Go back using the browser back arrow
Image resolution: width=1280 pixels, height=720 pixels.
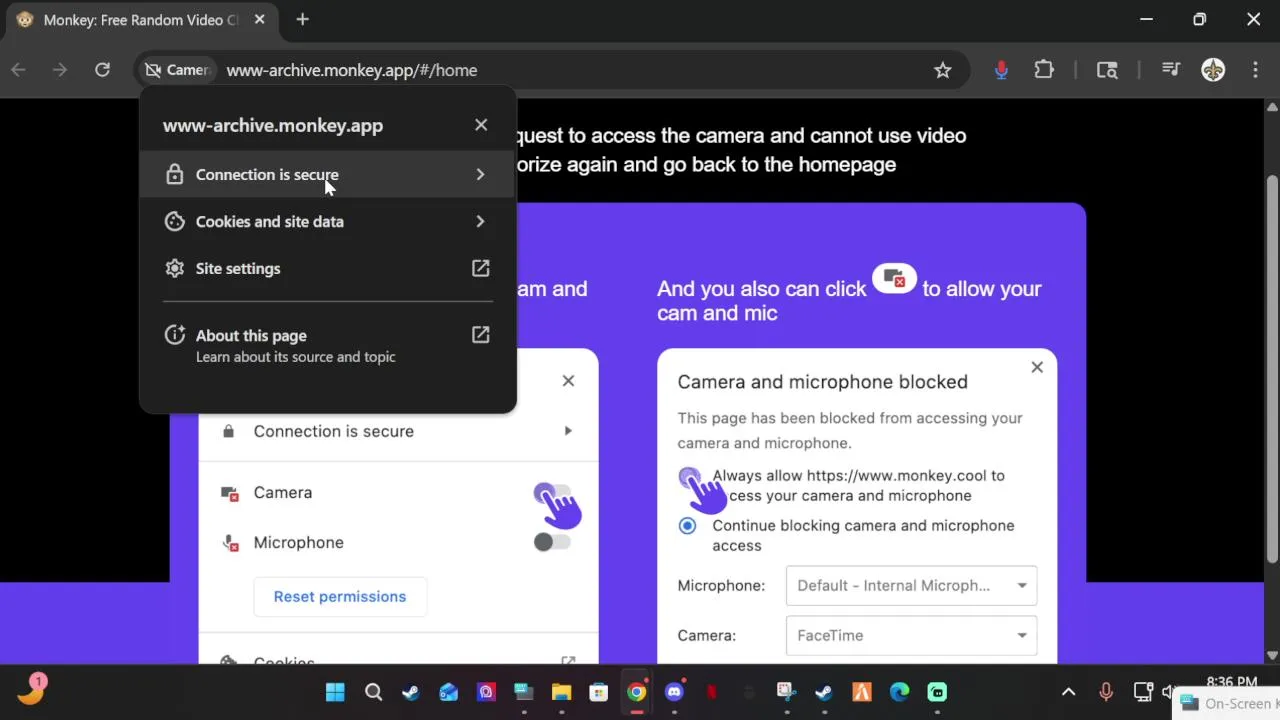18,70
